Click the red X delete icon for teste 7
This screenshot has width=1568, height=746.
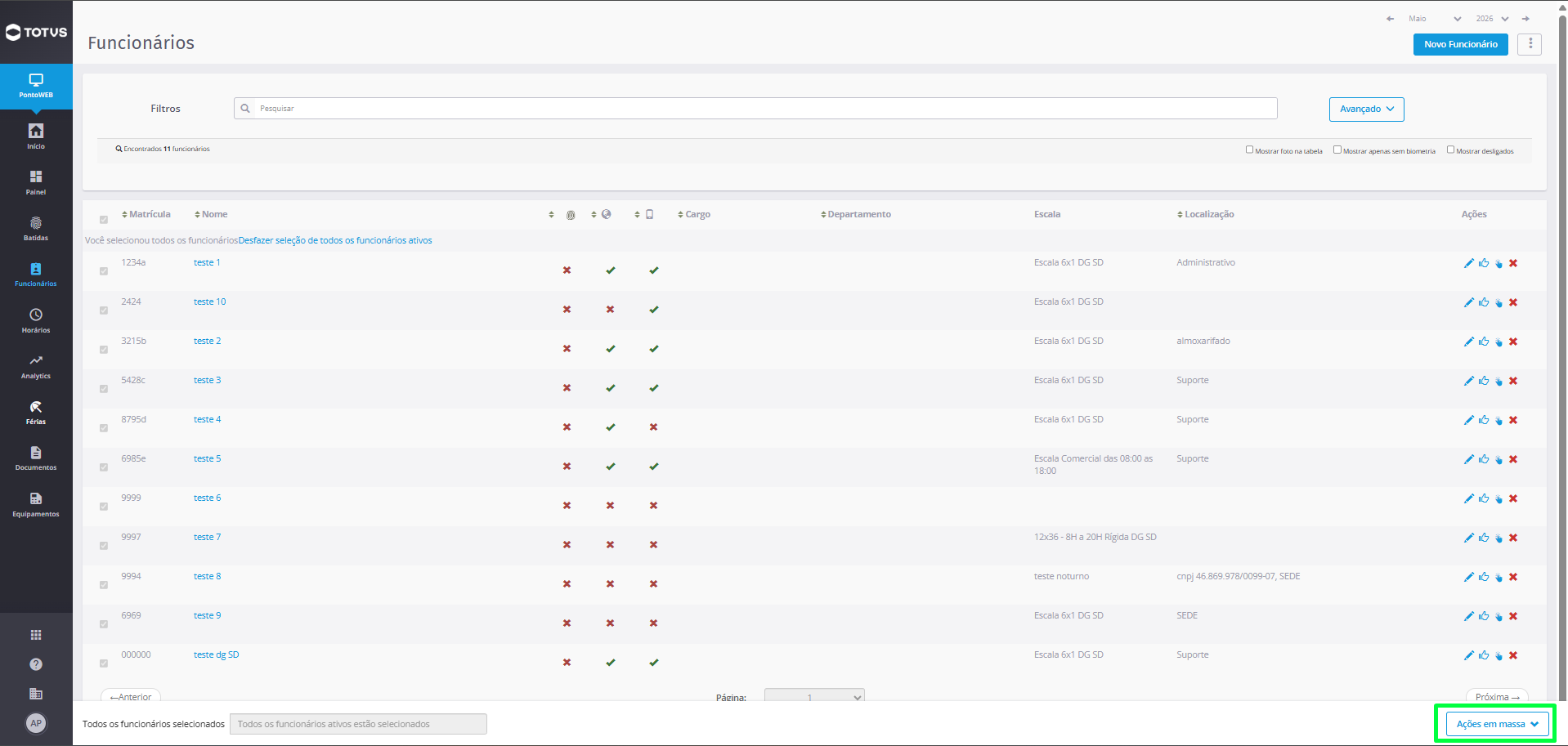pos(1513,538)
